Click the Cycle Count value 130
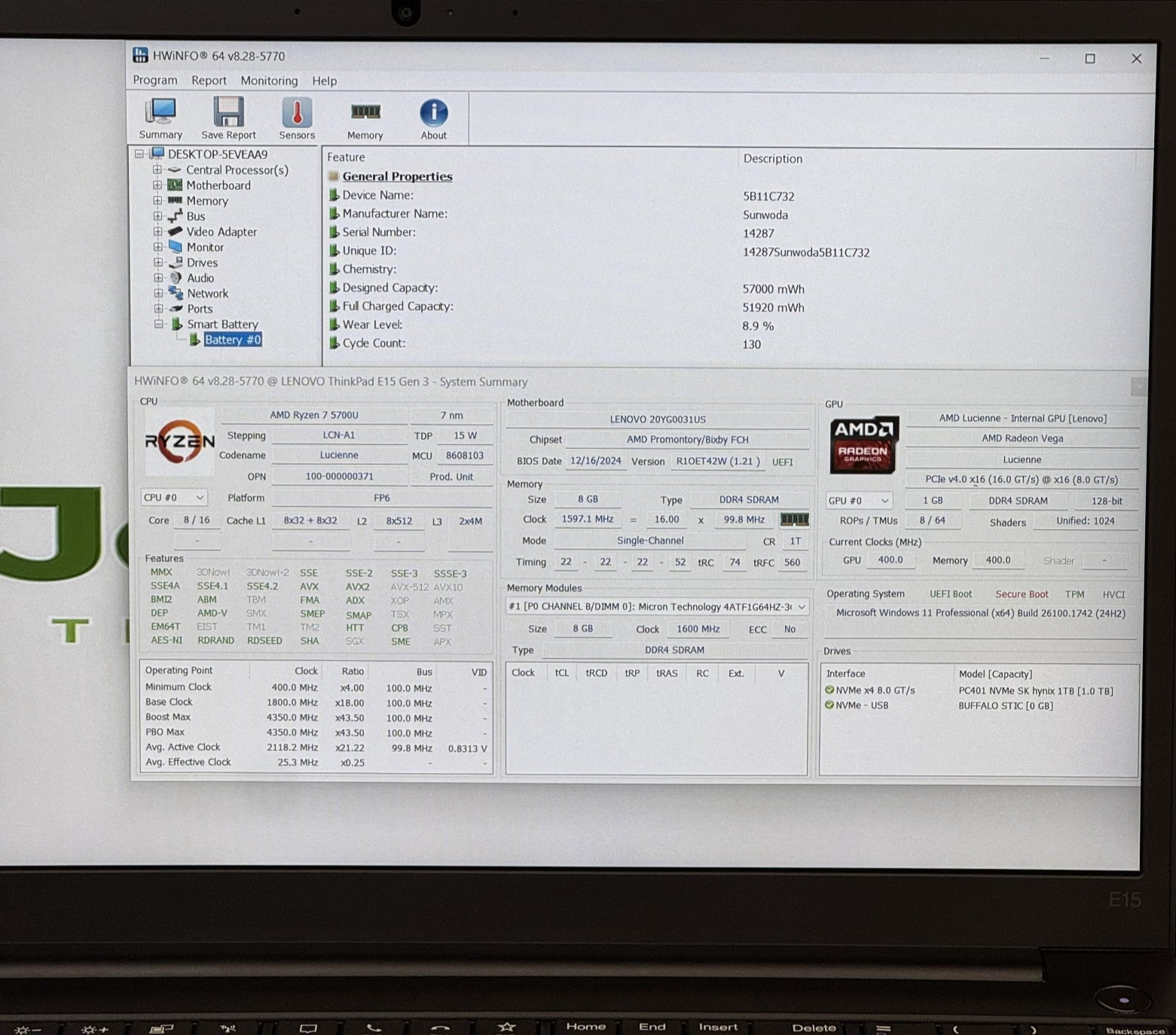Image resolution: width=1176 pixels, height=1035 pixels. (x=752, y=344)
